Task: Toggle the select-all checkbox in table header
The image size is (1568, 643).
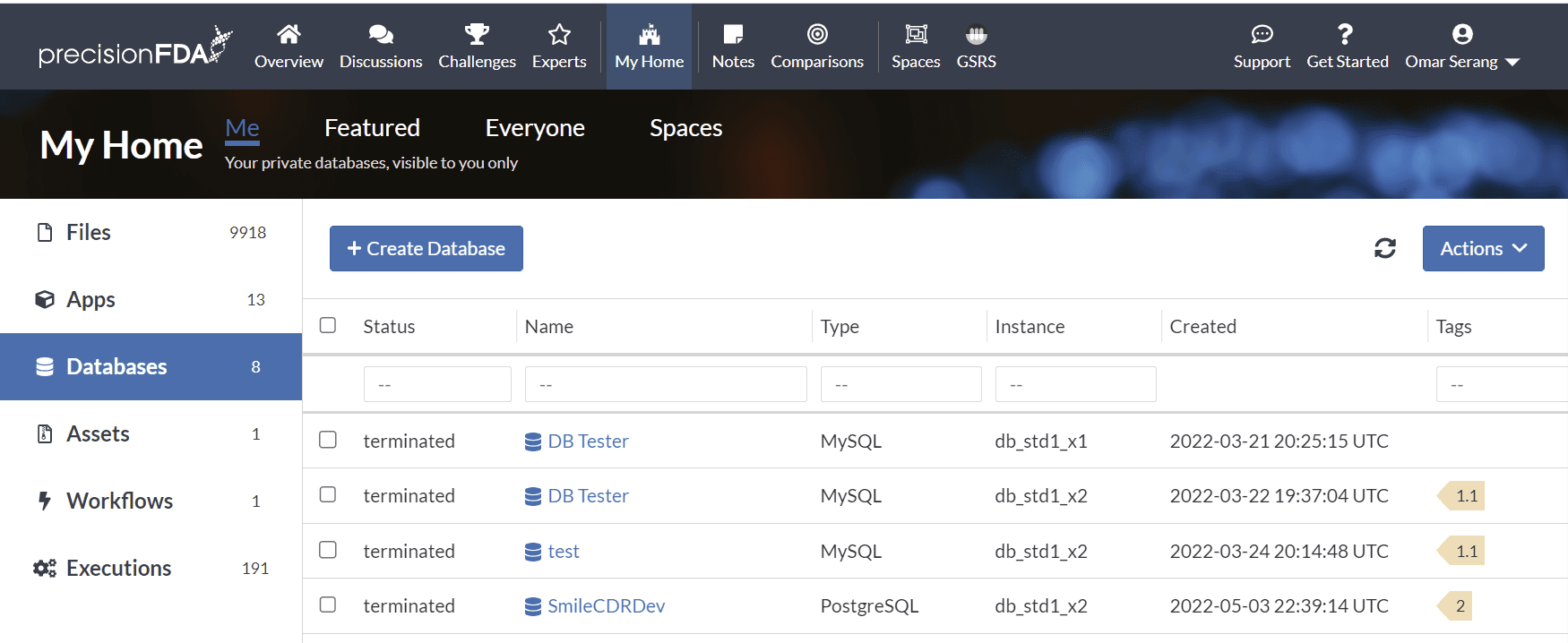Action: click(x=328, y=325)
